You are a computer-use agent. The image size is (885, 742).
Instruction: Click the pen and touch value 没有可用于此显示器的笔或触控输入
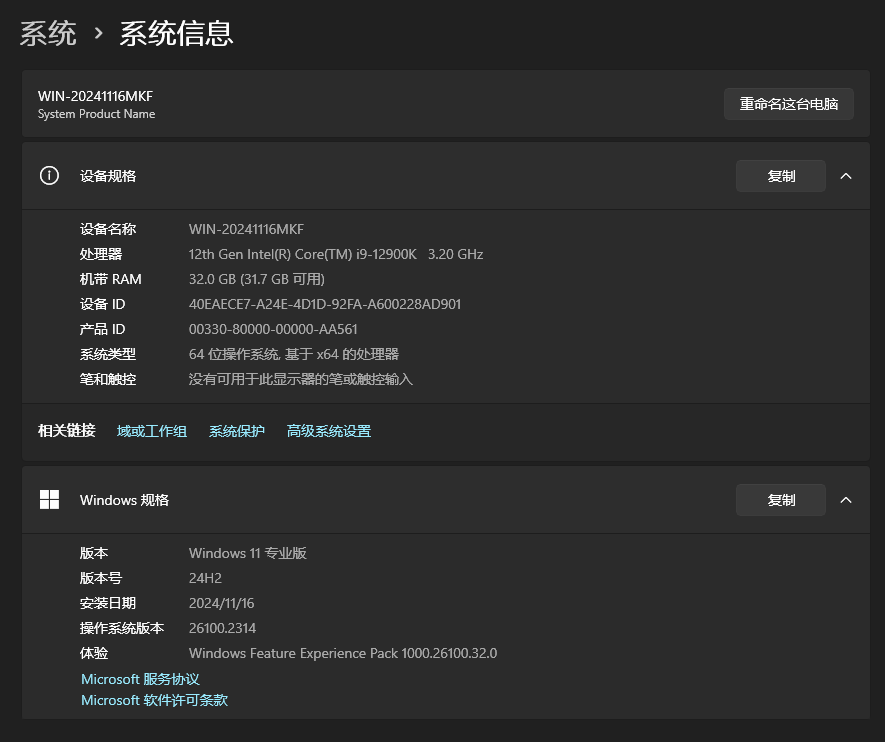[x=301, y=379]
